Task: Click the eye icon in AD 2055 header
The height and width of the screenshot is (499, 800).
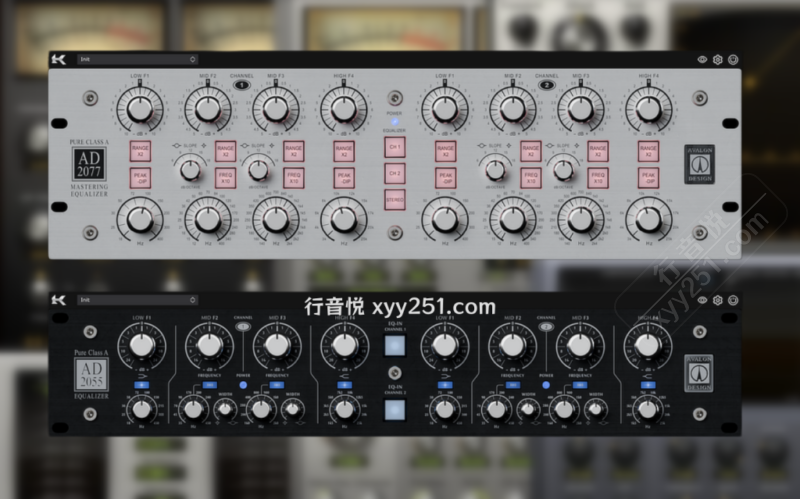Action: [703, 300]
